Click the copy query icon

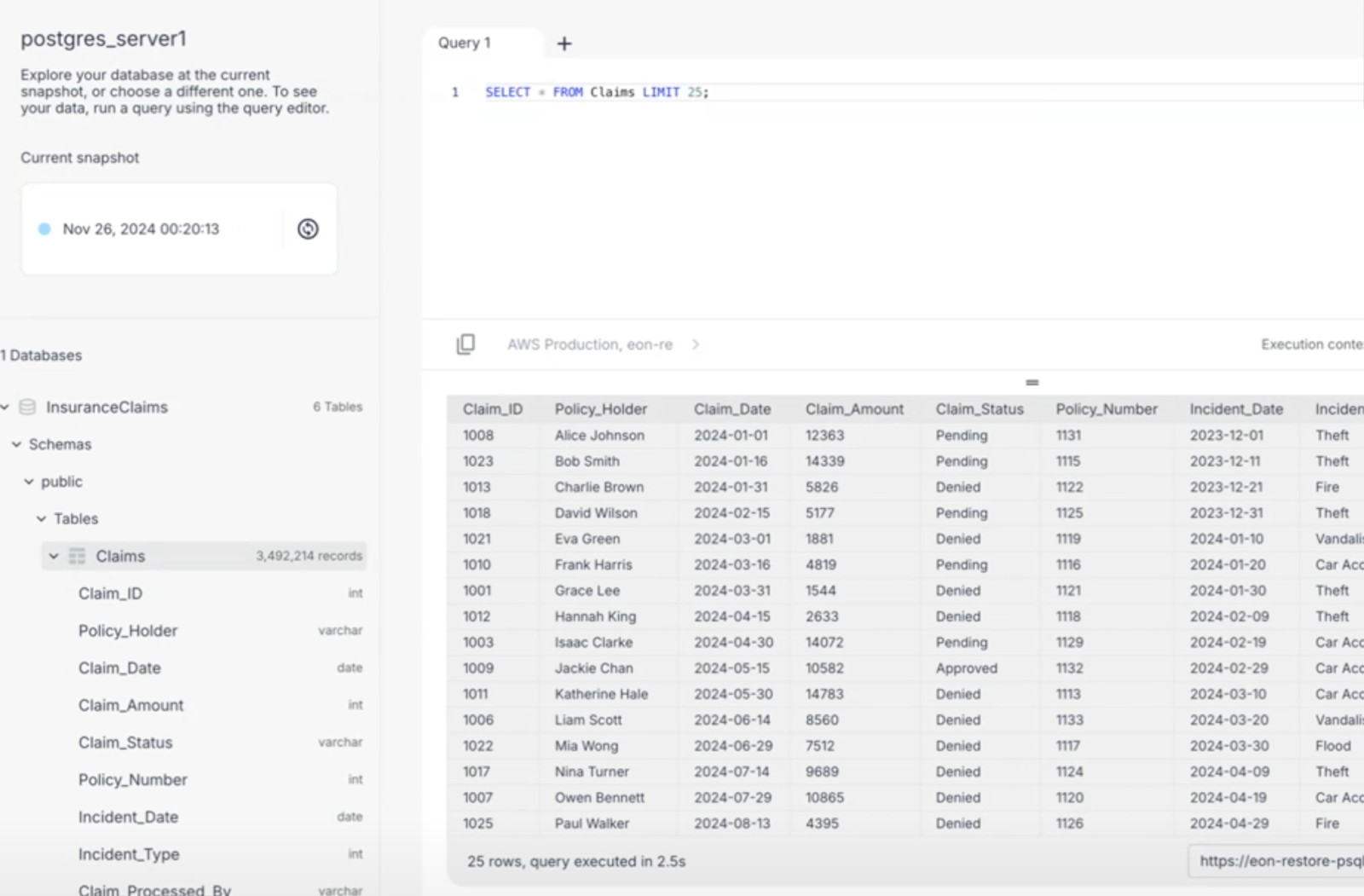(465, 344)
